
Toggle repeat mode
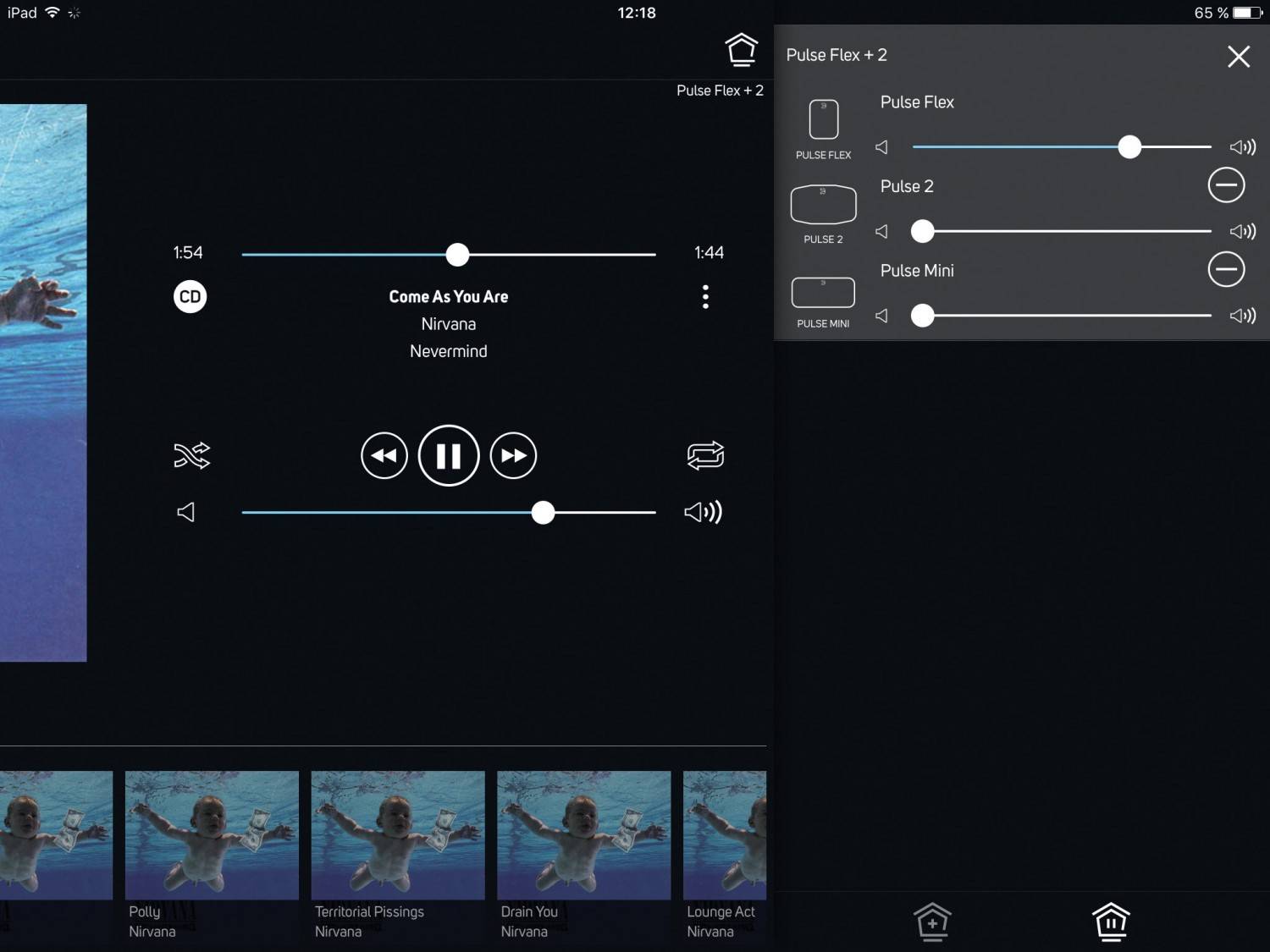click(705, 455)
